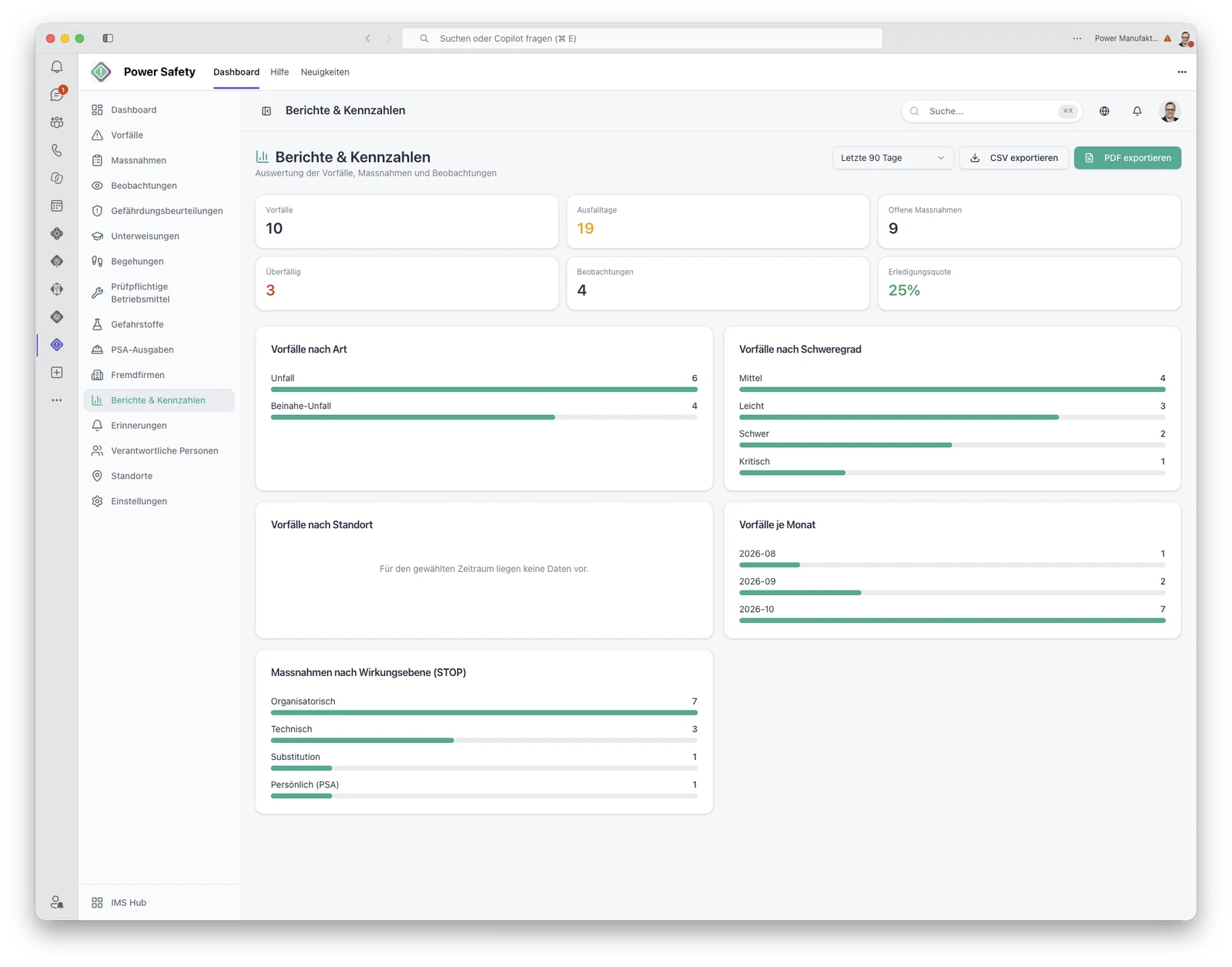Viewport: 1232px width, 967px height.
Task: Open Teams activity bell in left rail
Action: pos(57,67)
